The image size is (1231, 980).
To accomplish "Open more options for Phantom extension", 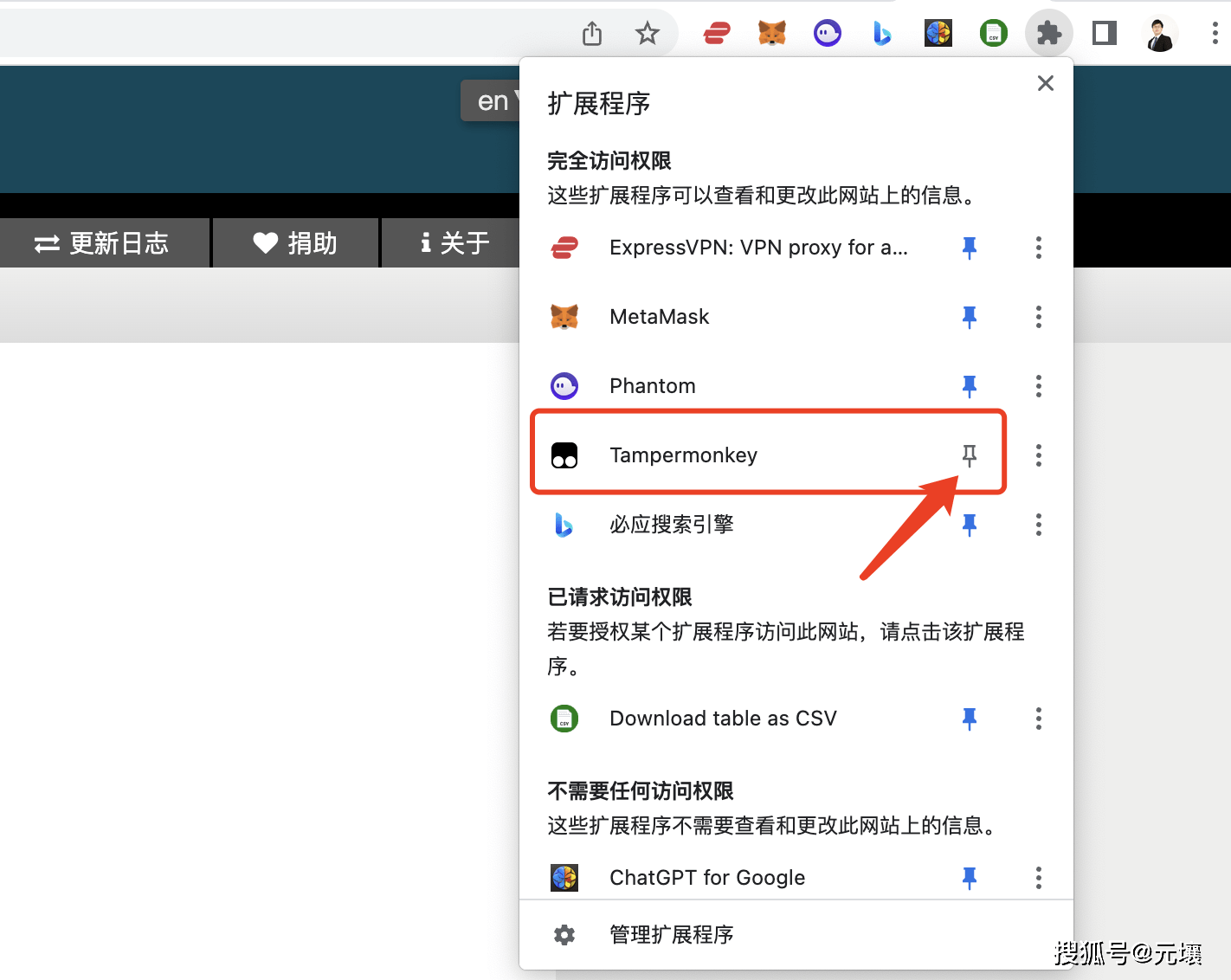I will [x=1038, y=386].
